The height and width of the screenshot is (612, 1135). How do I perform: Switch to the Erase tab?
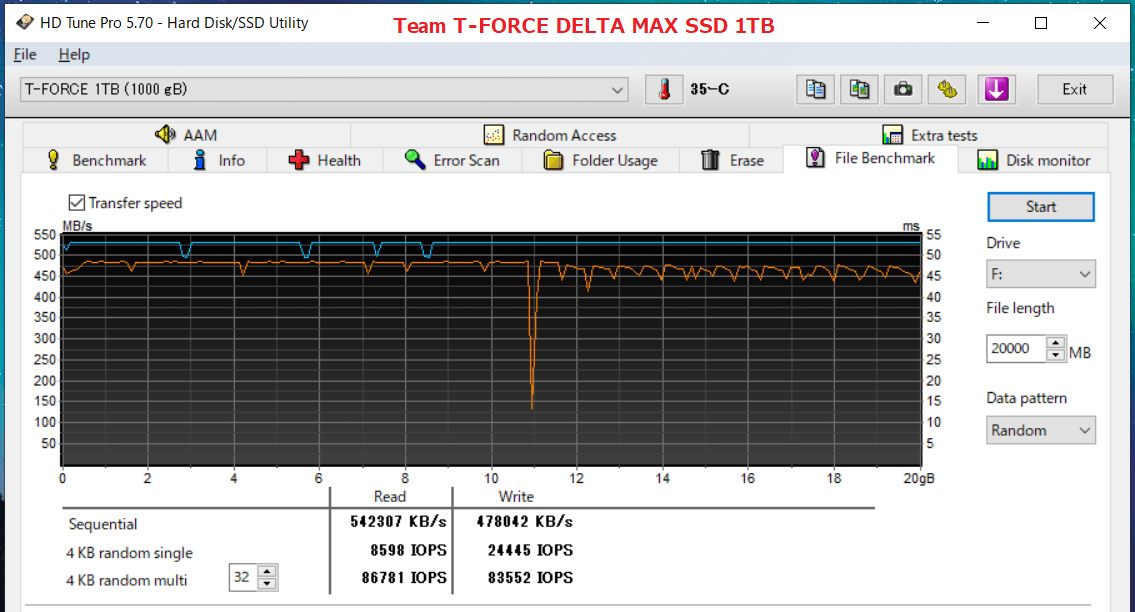[x=732, y=160]
